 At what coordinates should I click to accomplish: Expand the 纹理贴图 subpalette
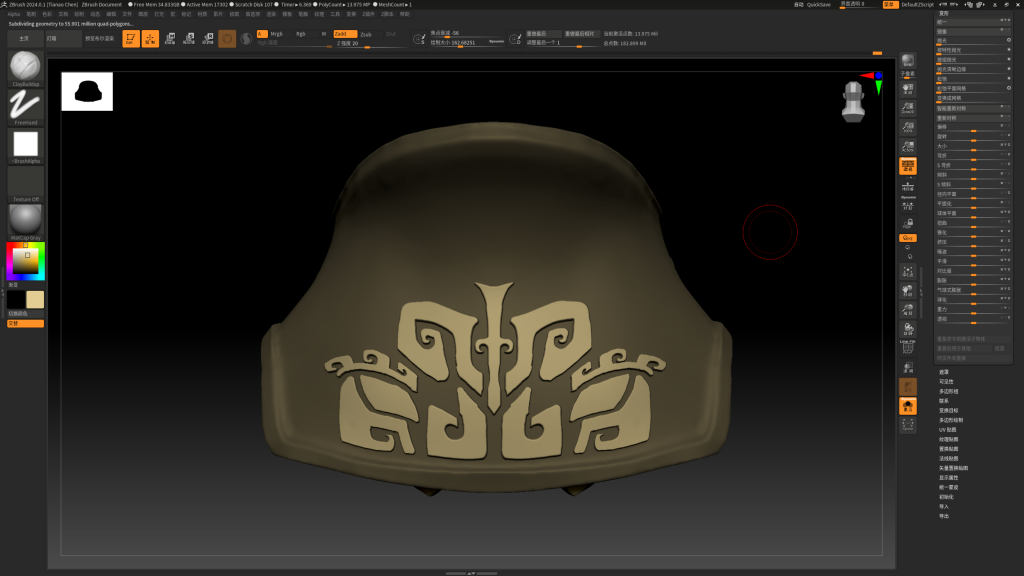tap(948, 440)
